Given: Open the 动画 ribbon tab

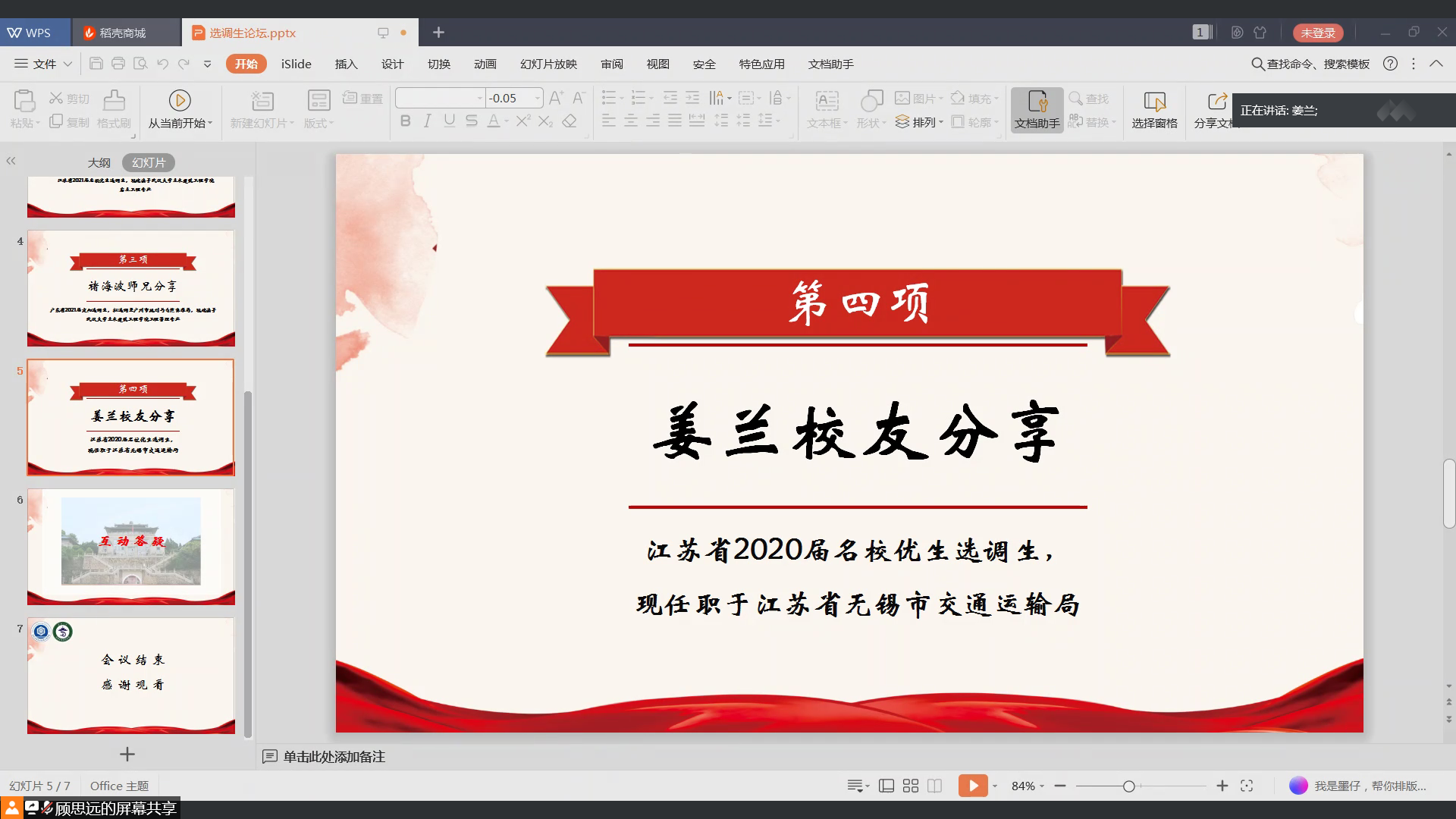Looking at the screenshot, I should tap(485, 64).
